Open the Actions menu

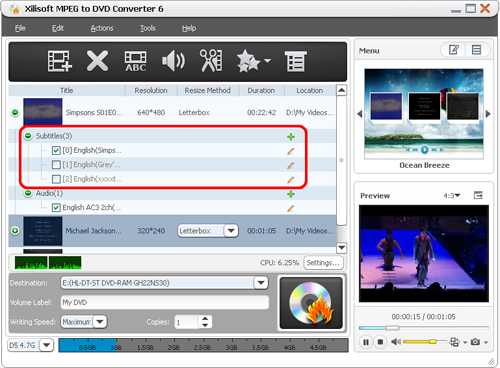point(102,28)
